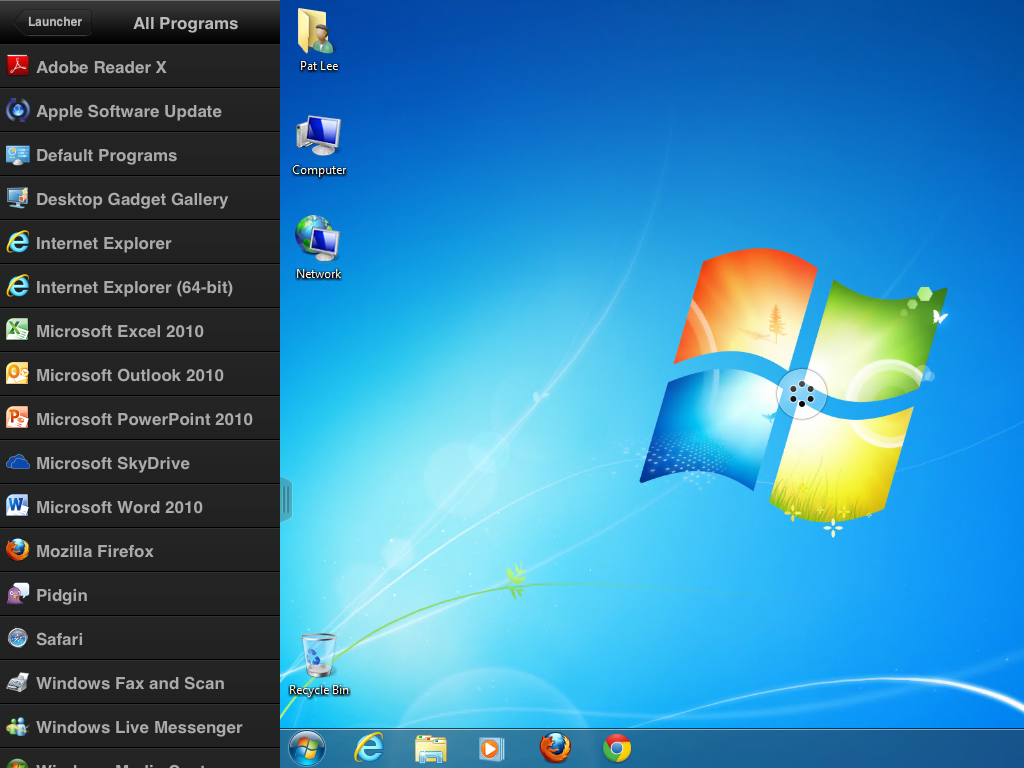Open Pidgin messenger
The height and width of the screenshot is (768, 1024).
62,595
